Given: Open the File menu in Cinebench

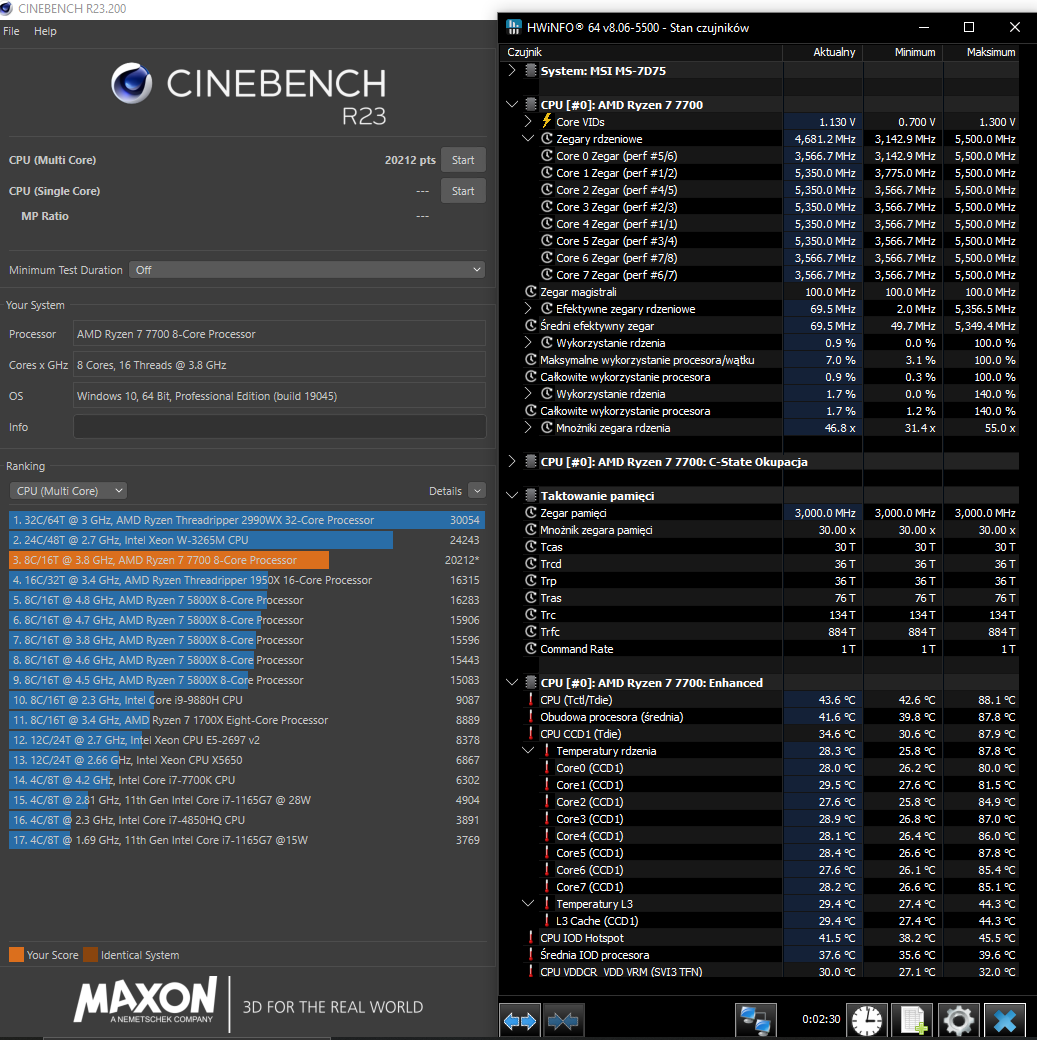Looking at the screenshot, I should [11, 31].
